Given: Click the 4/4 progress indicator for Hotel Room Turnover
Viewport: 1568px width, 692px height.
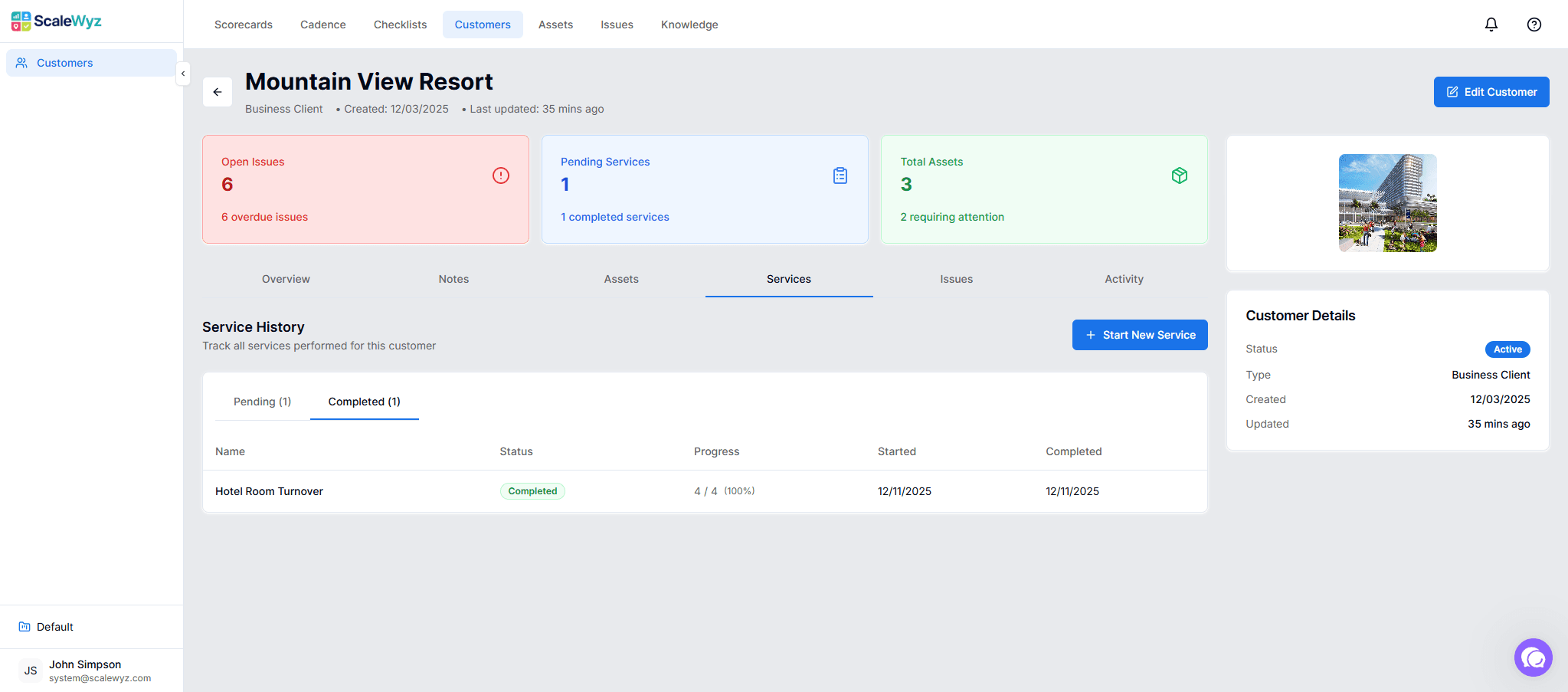Looking at the screenshot, I should point(723,490).
